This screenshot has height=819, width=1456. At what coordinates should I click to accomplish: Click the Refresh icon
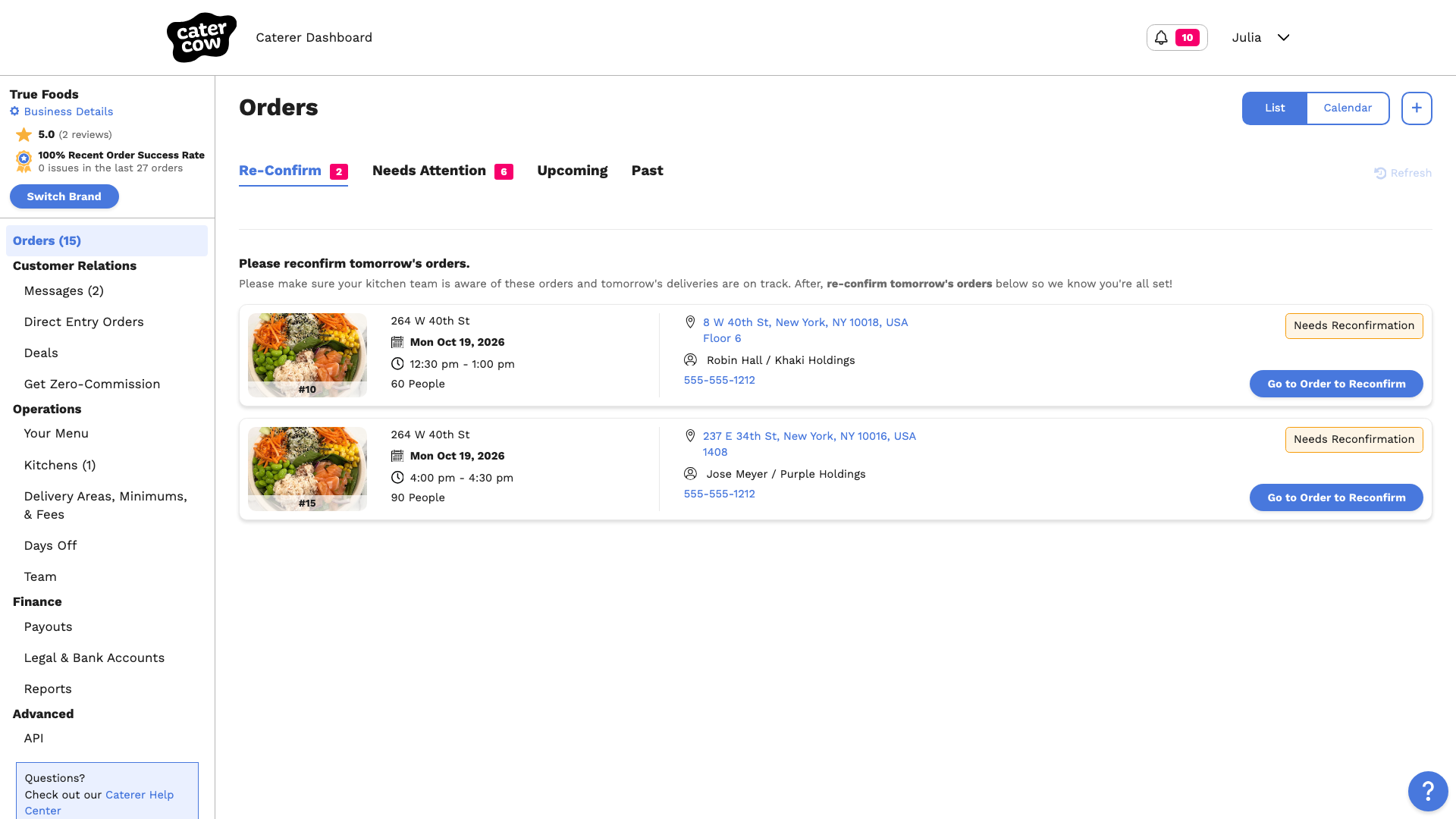click(1380, 173)
